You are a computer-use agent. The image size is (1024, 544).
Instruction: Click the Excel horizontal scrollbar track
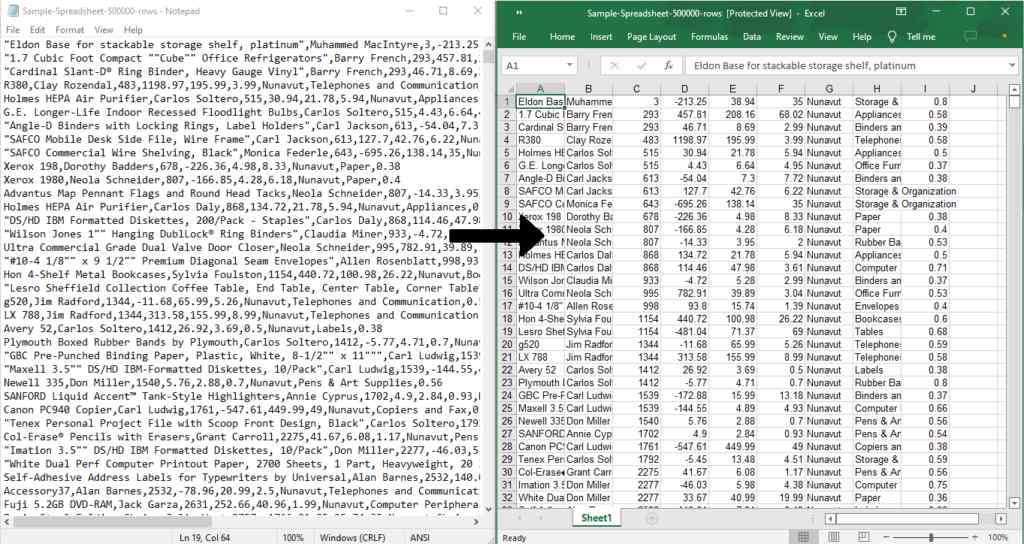916,519
